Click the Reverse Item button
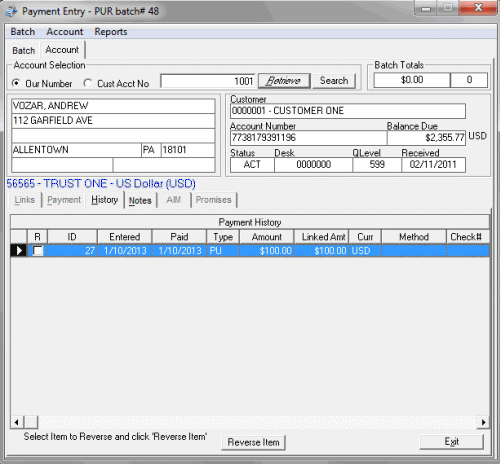Viewport: 500px width, 464px height. (253, 442)
